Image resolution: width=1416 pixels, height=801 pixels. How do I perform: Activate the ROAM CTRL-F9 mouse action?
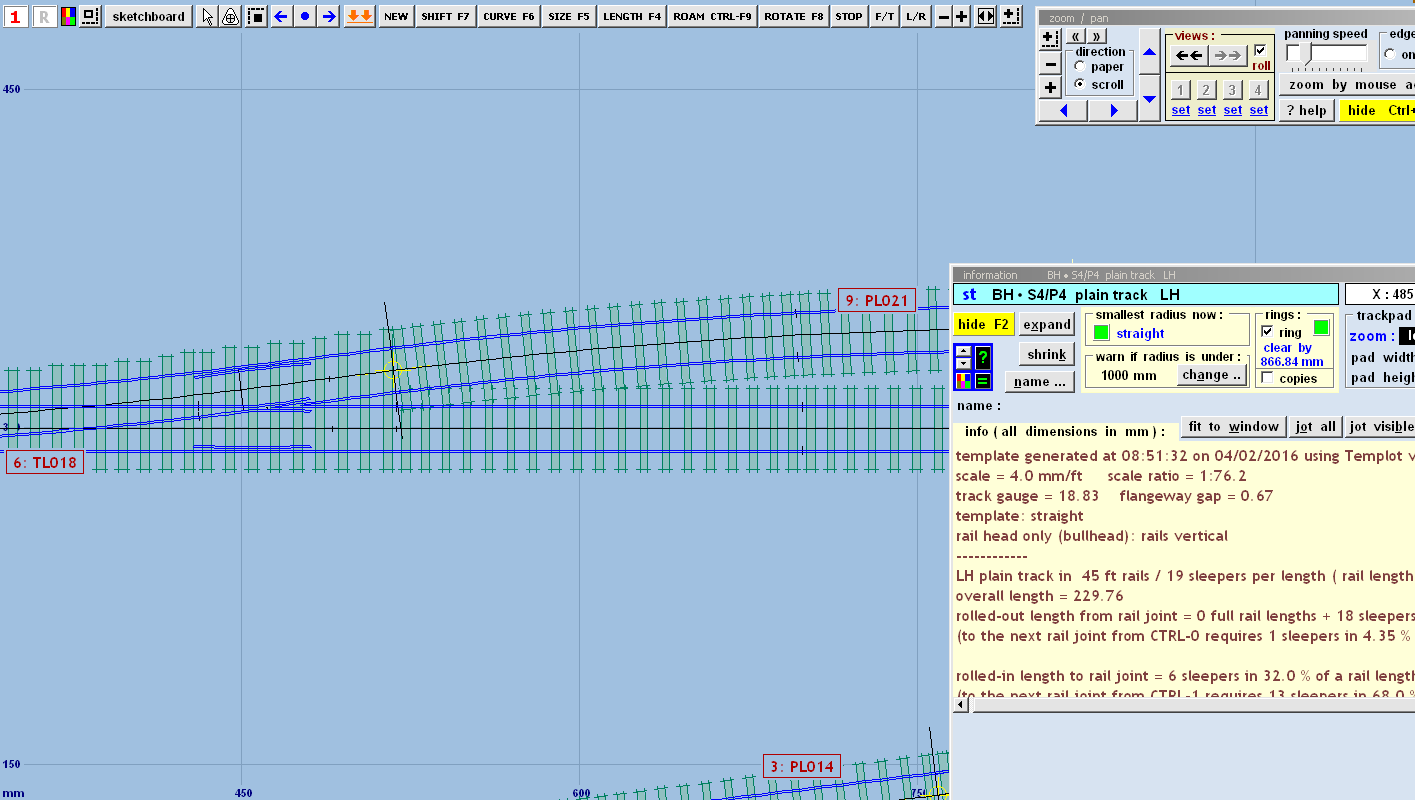(713, 16)
